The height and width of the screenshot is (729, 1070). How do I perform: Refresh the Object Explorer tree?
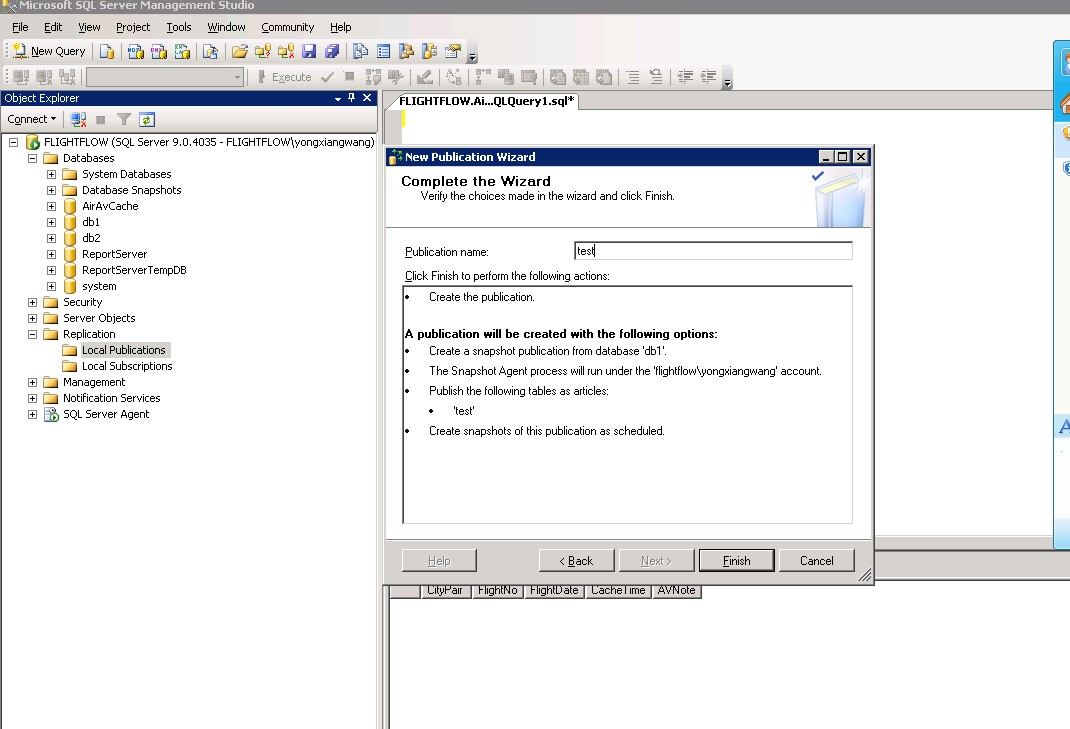click(x=147, y=119)
